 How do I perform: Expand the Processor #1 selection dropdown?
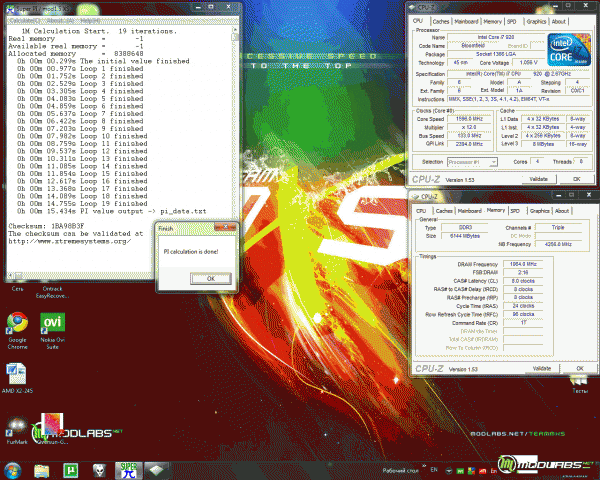click(494, 162)
